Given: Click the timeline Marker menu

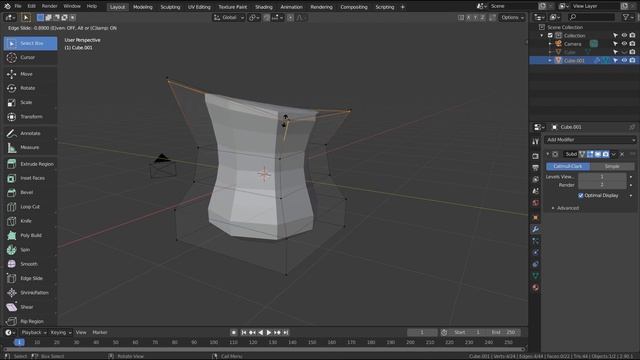Looking at the screenshot, I should pos(100,333).
